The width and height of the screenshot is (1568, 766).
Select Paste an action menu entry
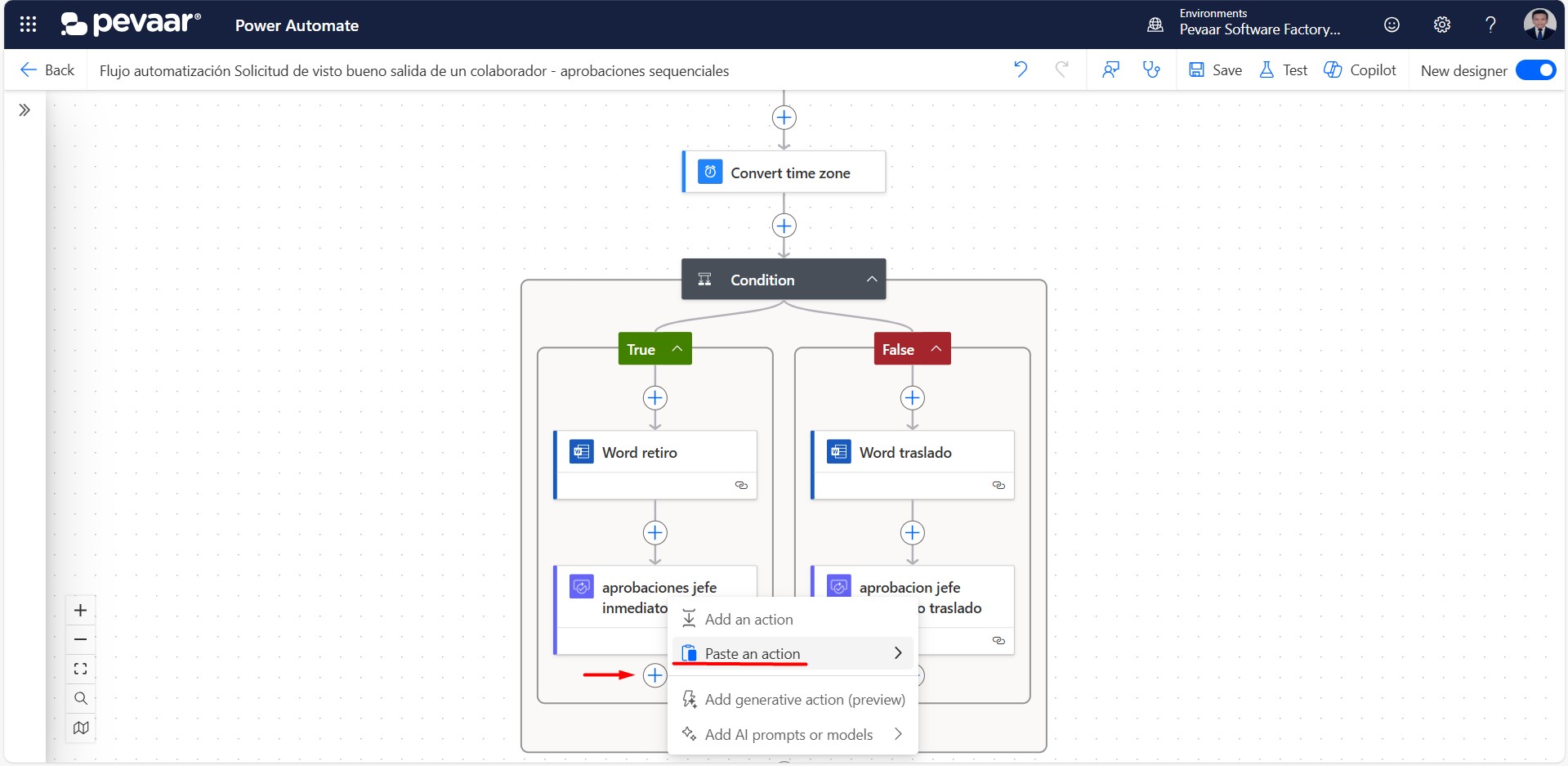[793, 653]
